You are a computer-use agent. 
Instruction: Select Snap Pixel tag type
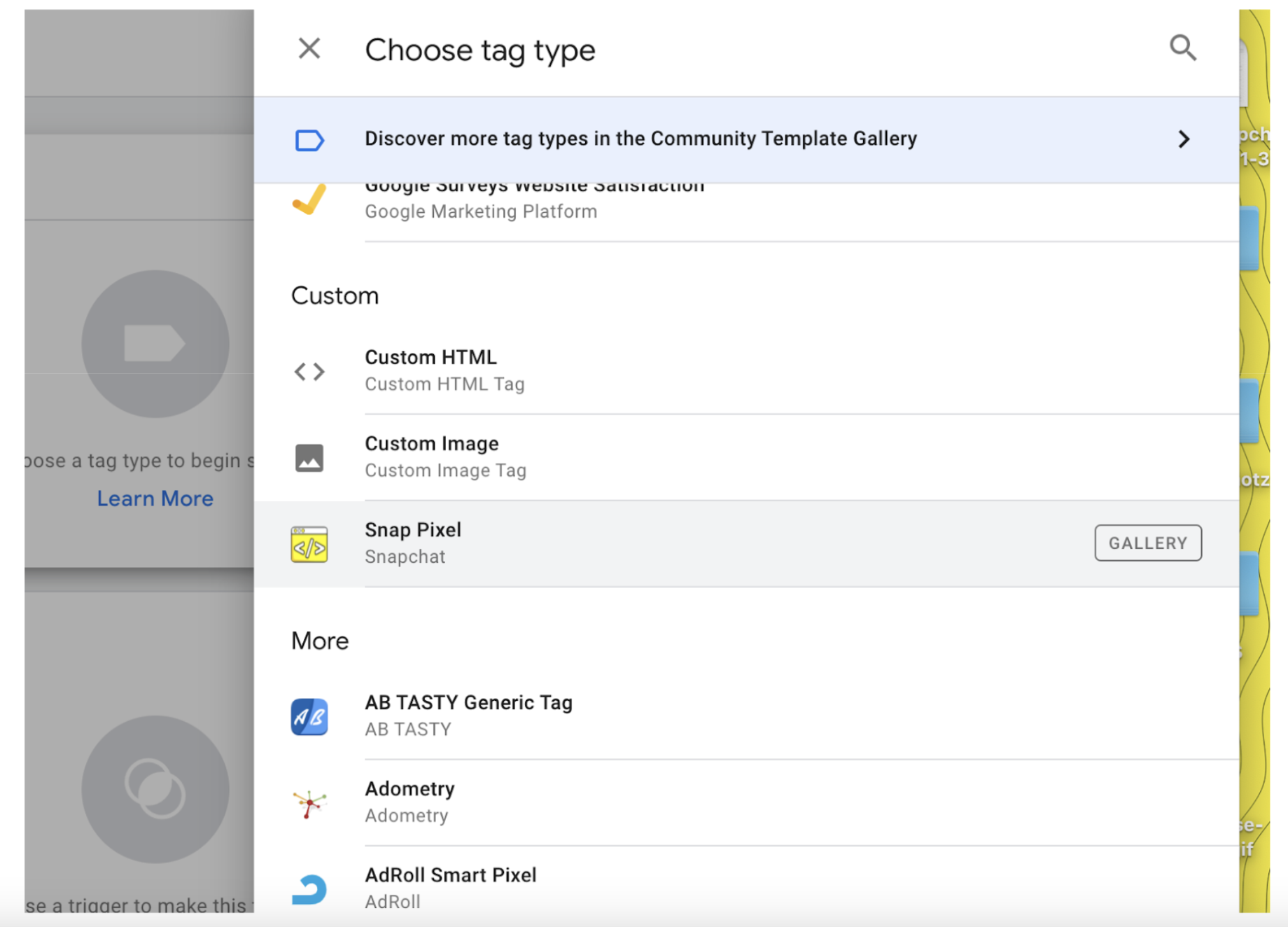(746, 544)
